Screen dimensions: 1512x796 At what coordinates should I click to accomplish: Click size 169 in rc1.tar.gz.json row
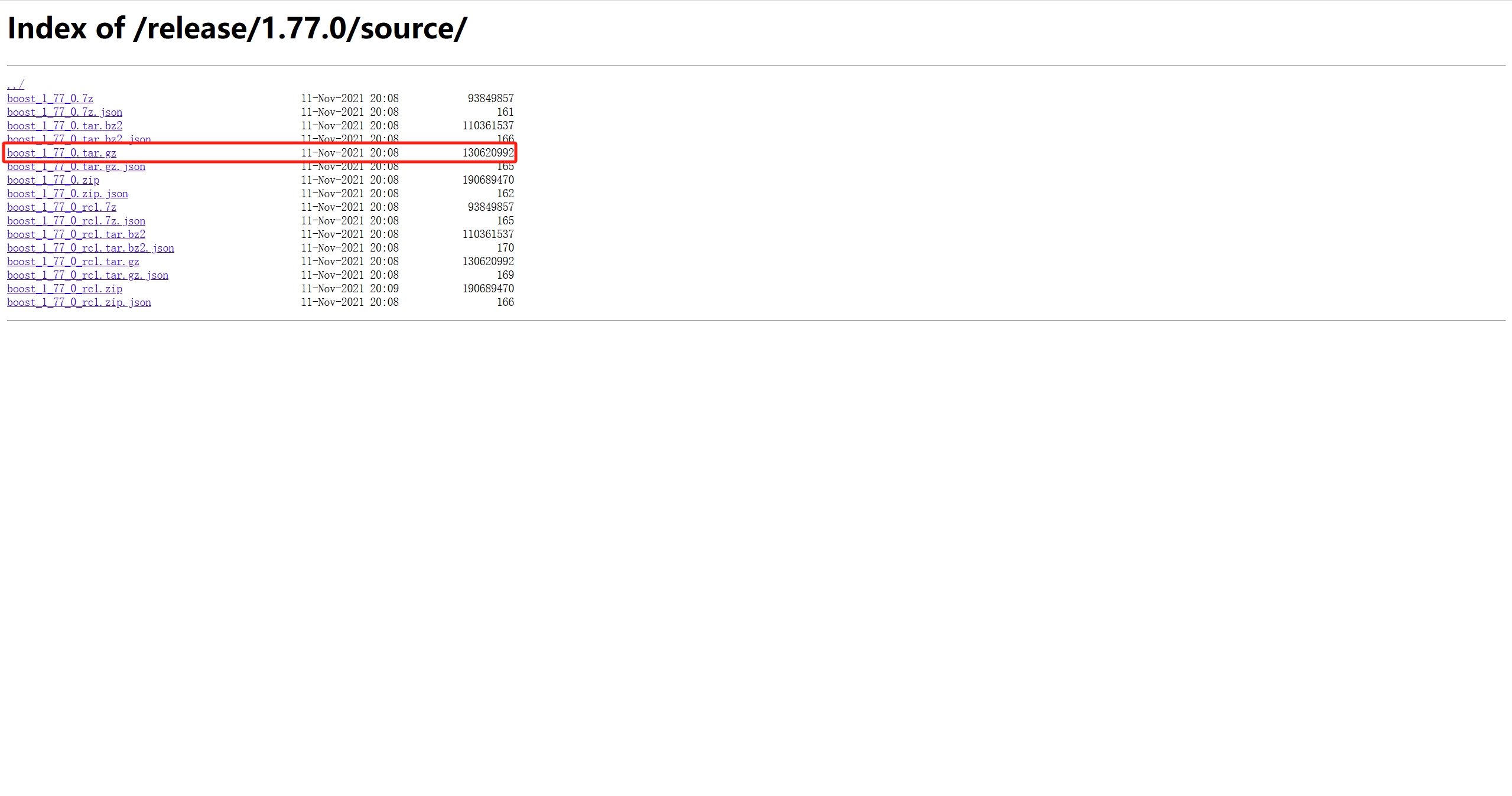[505, 275]
